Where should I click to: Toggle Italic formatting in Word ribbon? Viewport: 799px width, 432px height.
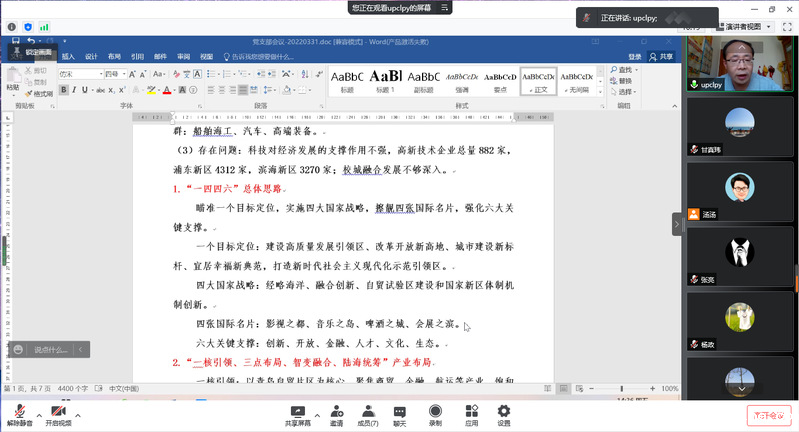74,90
